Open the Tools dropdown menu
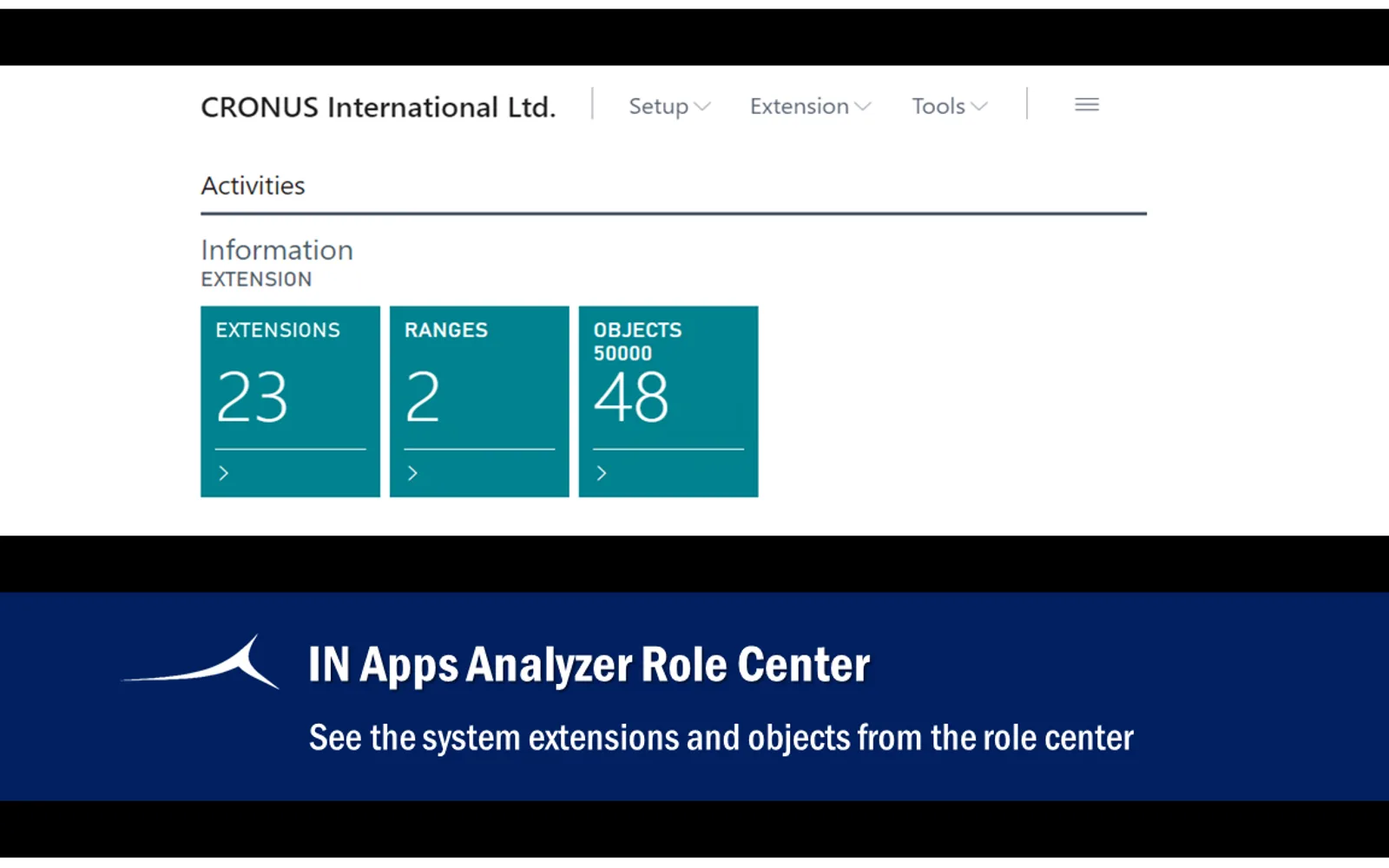The image size is (1389, 868). [949, 106]
